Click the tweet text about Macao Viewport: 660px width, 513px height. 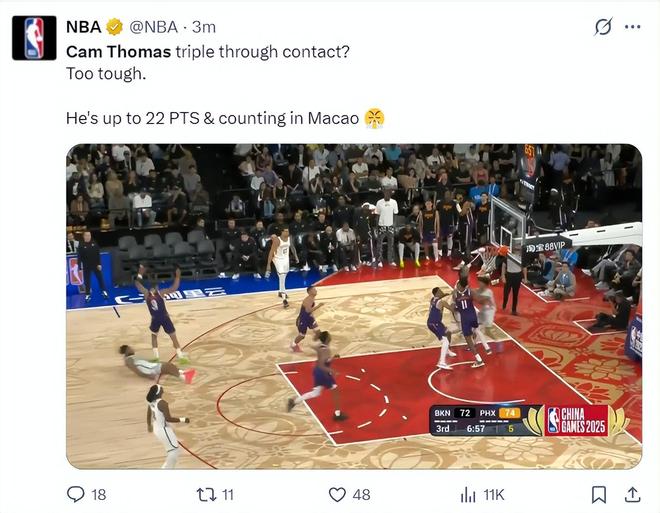click(x=213, y=118)
